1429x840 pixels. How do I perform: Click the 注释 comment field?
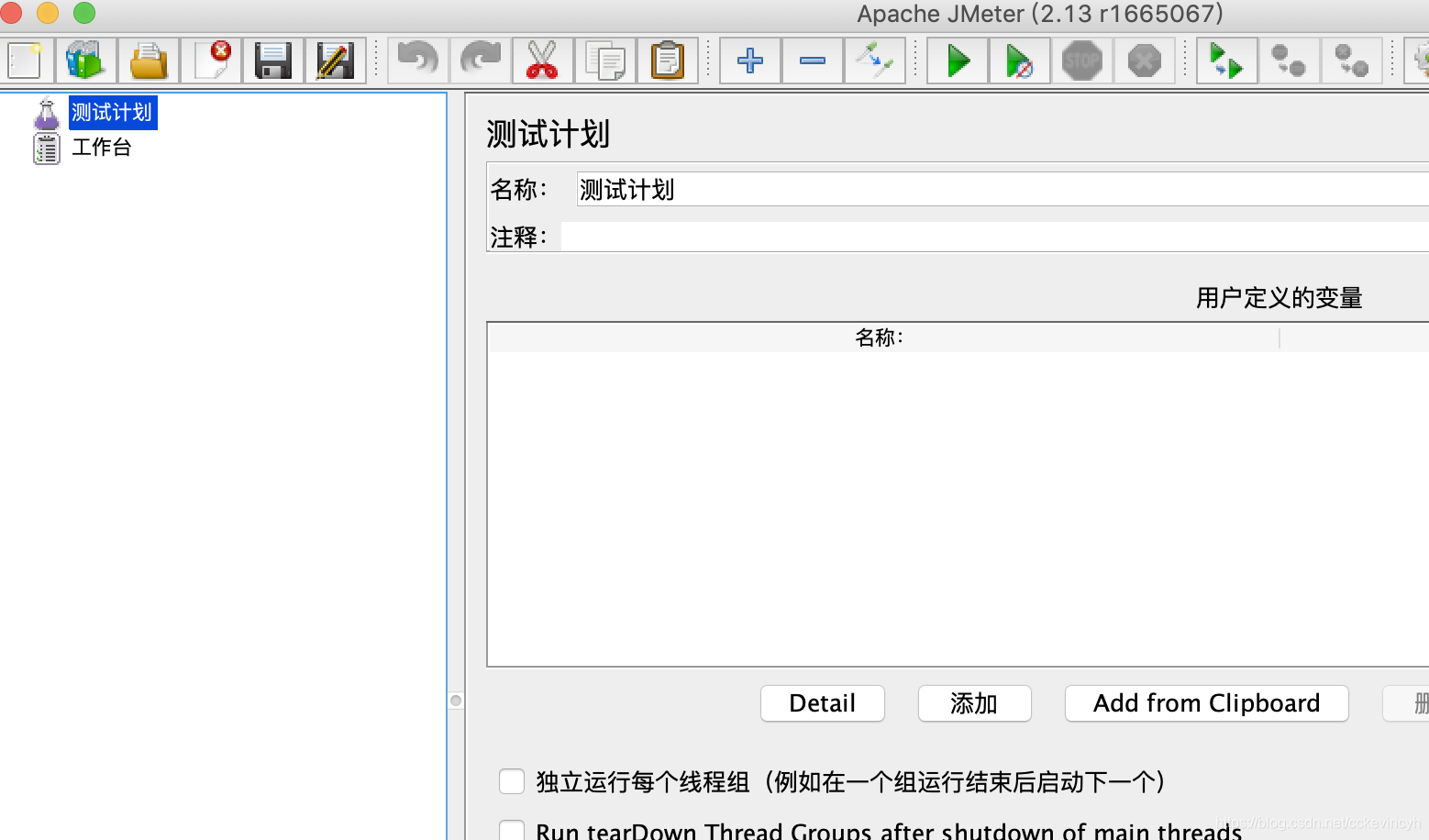pyautogui.click(x=994, y=237)
